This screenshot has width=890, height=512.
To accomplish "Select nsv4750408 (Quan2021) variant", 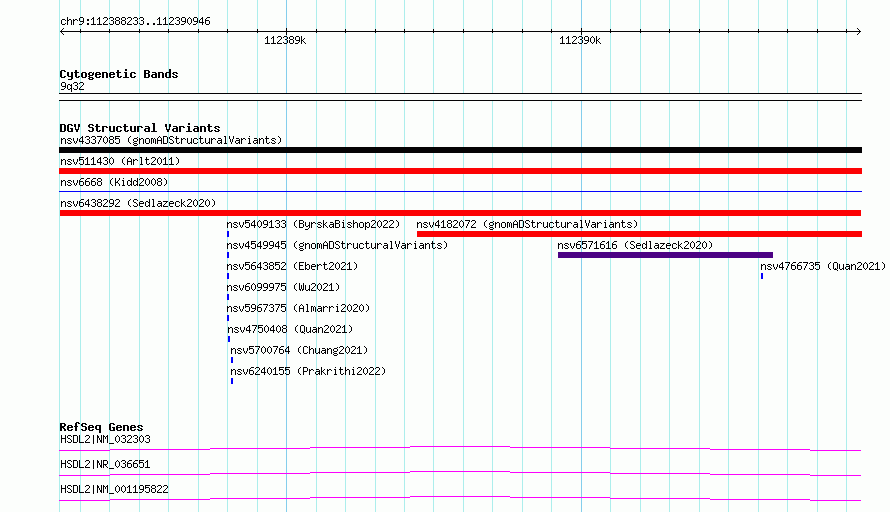I will point(290,329).
